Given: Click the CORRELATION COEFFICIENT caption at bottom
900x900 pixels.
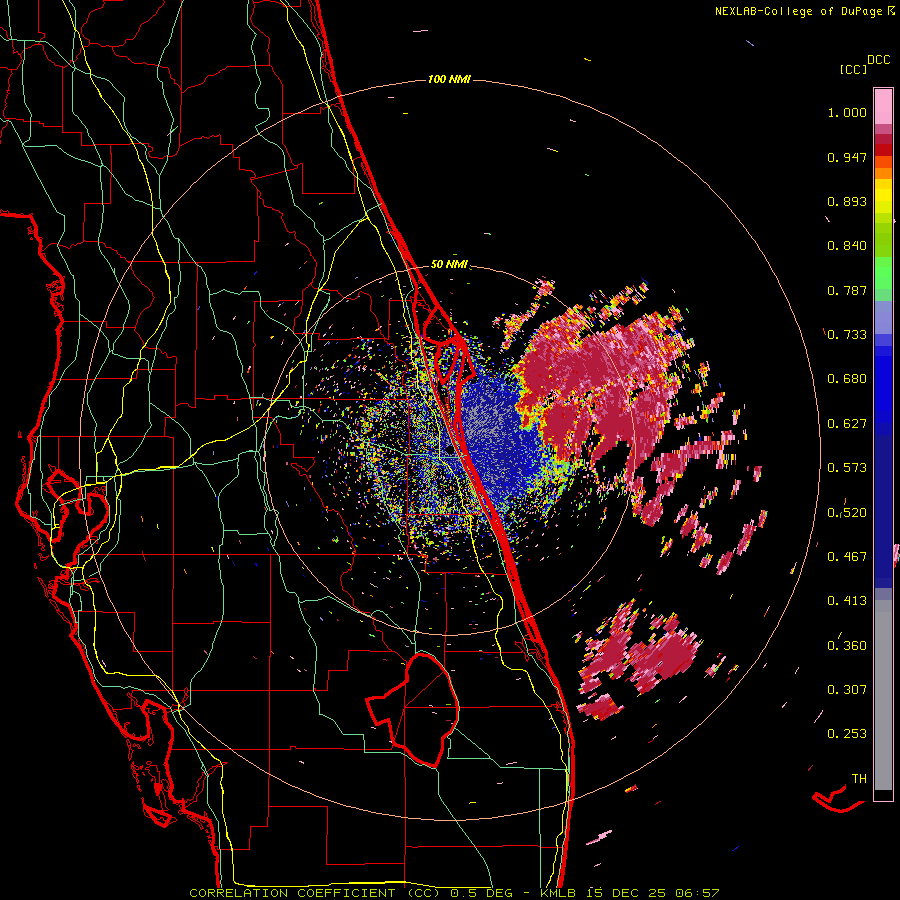Looking at the screenshot, I should coord(454,893).
